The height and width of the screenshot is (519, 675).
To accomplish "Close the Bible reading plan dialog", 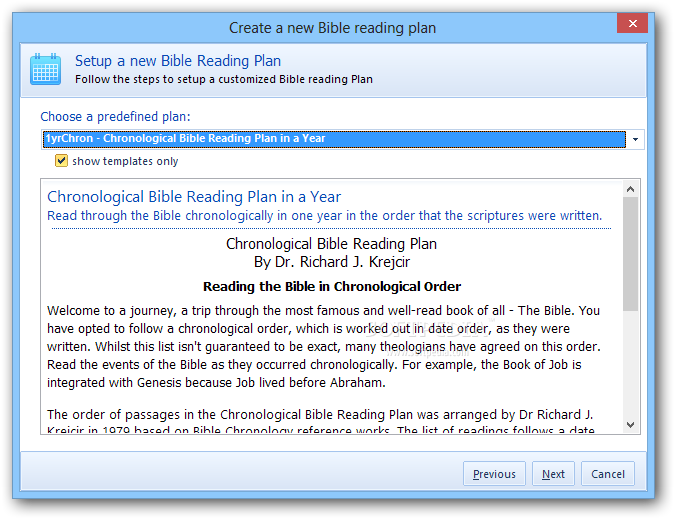I will [632, 23].
